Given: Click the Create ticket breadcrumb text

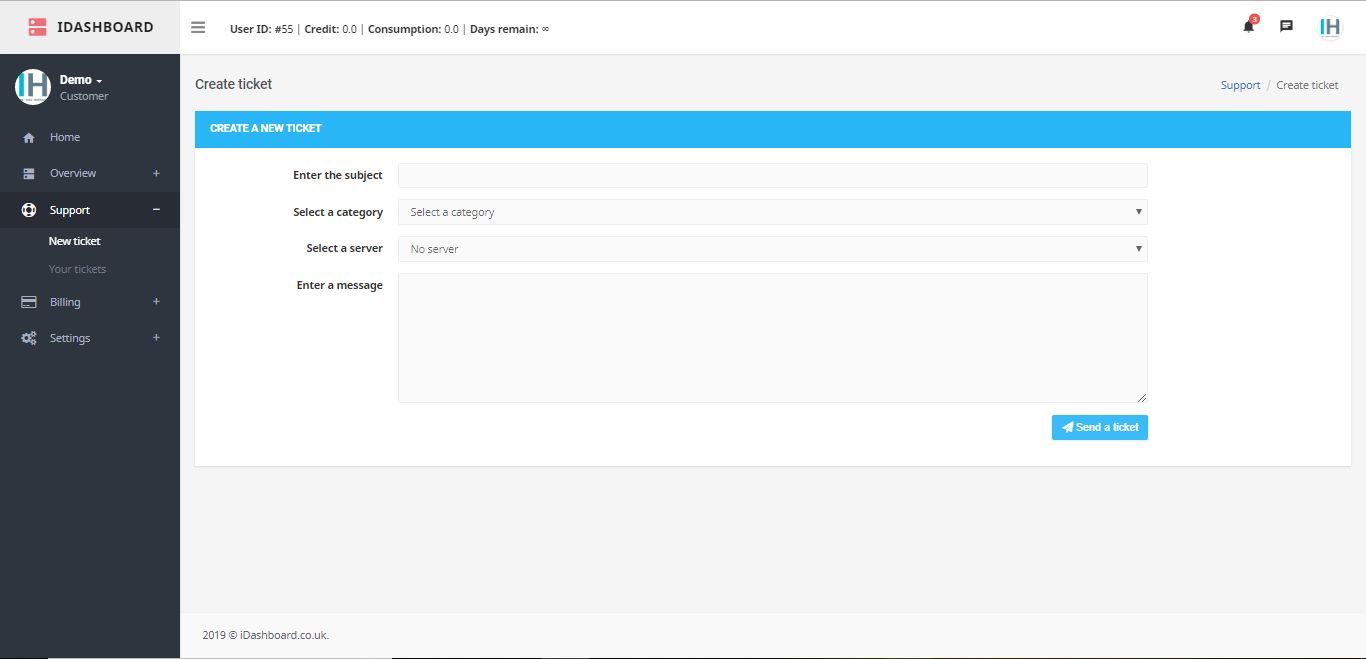Looking at the screenshot, I should click(1307, 85).
